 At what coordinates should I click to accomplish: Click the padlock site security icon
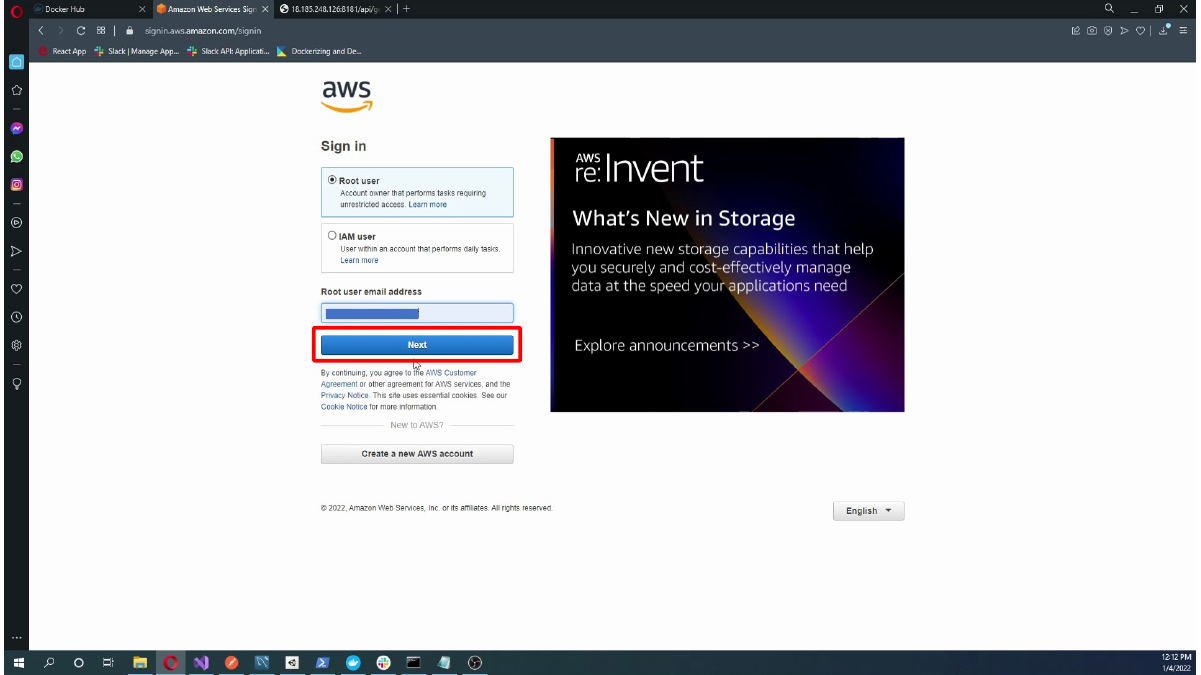pyautogui.click(x=130, y=30)
